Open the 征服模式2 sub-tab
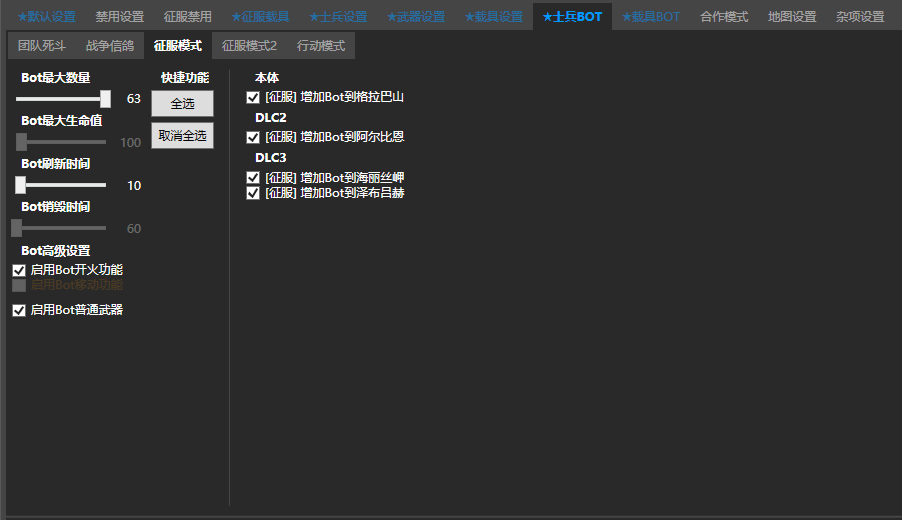The width and height of the screenshot is (902, 520). (x=249, y=46)
